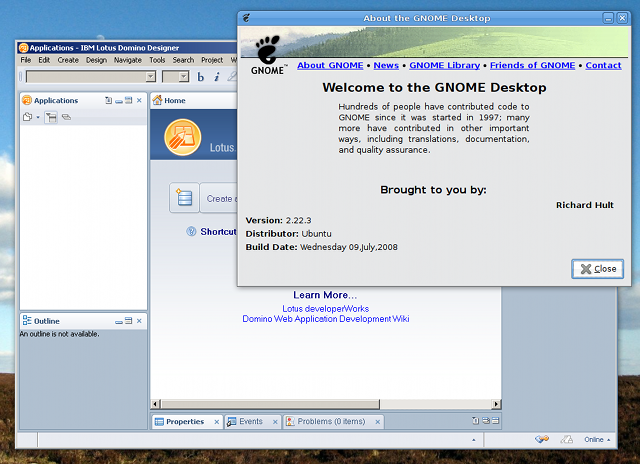The image size is (640, 464).
Task: Open the Navigate menu
Action: coord(128,60)
